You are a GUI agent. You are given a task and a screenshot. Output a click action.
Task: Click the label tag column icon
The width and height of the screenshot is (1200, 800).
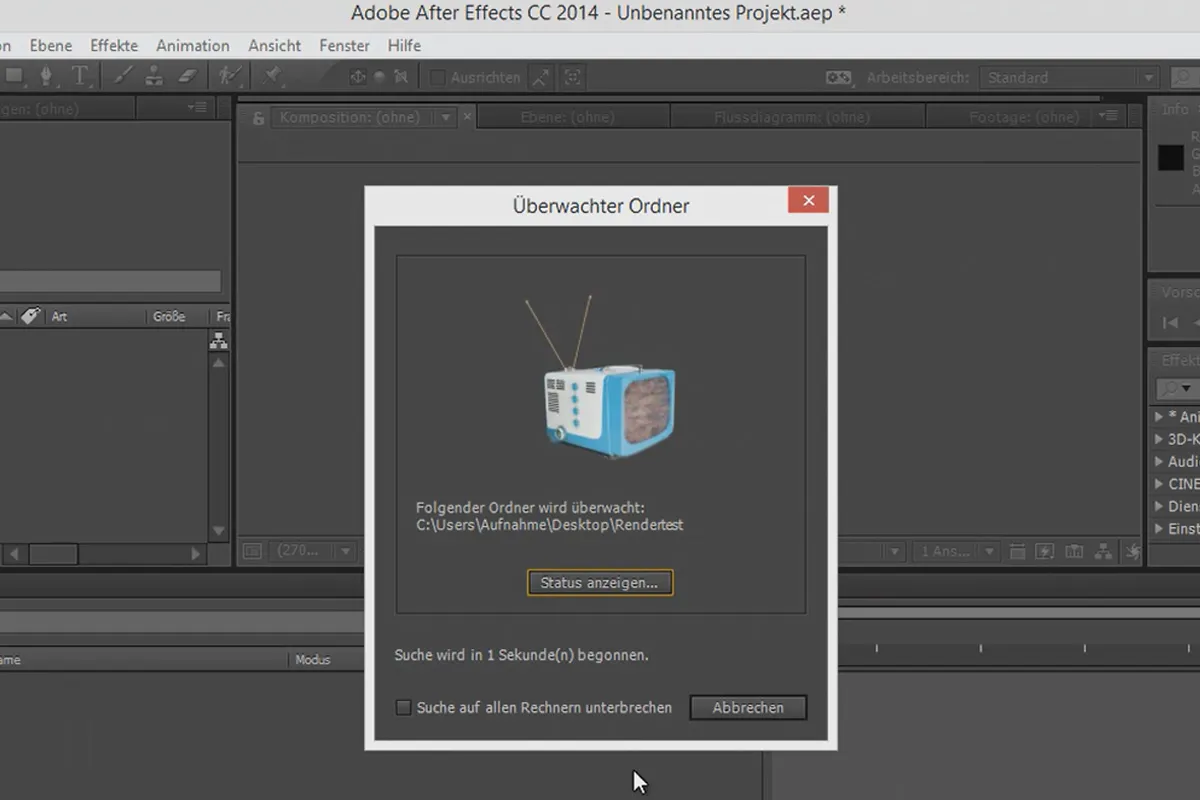[x=31, y=316]
